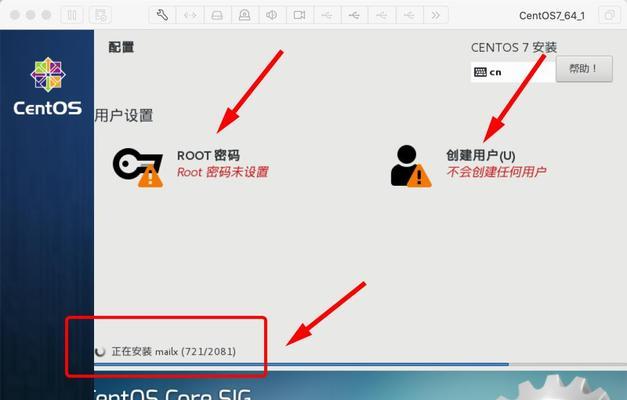Screen dimensions: 627x400
Task: Click 'Root 密码未设置' warning text
Action: coord(223,172)
